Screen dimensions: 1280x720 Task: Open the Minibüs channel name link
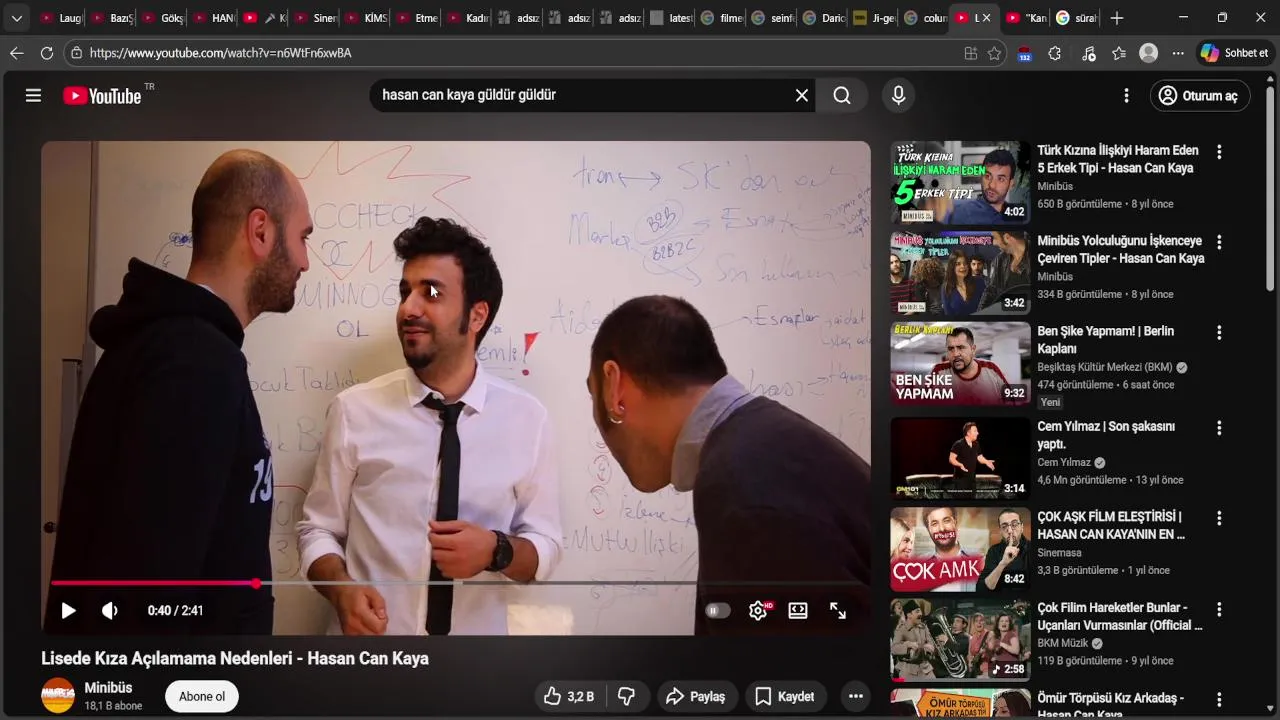point(108,688)
